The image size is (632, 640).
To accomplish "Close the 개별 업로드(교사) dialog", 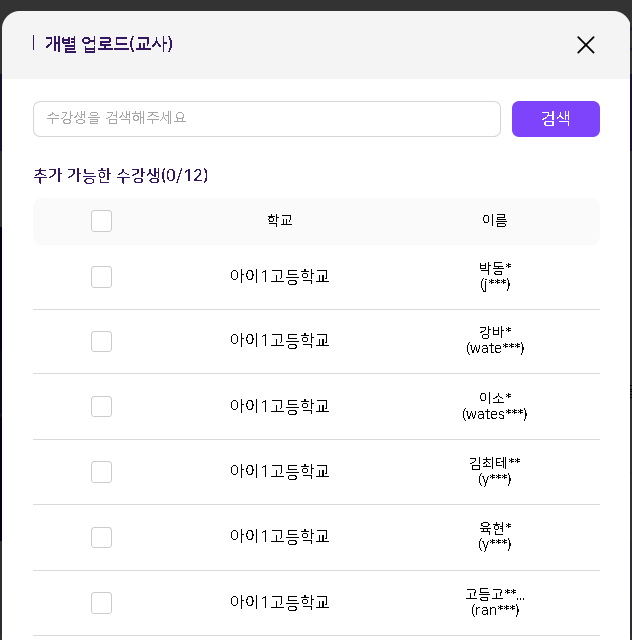I will [x=586, y=45].
